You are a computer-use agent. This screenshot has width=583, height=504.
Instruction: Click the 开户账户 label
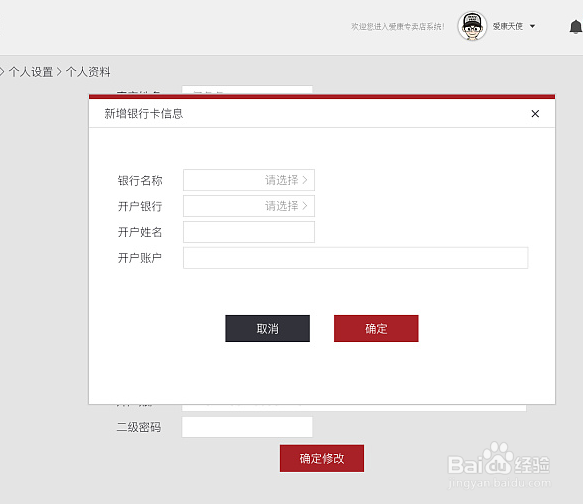tap(140, 258)
